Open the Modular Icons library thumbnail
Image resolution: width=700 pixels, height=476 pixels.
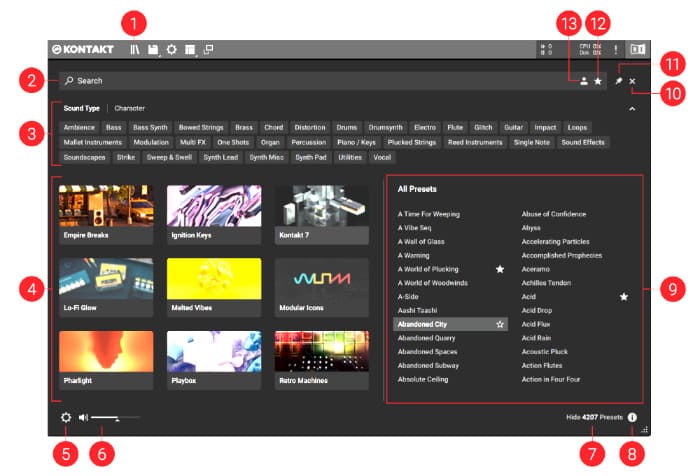pyautogui.click(x=322, y=287)
